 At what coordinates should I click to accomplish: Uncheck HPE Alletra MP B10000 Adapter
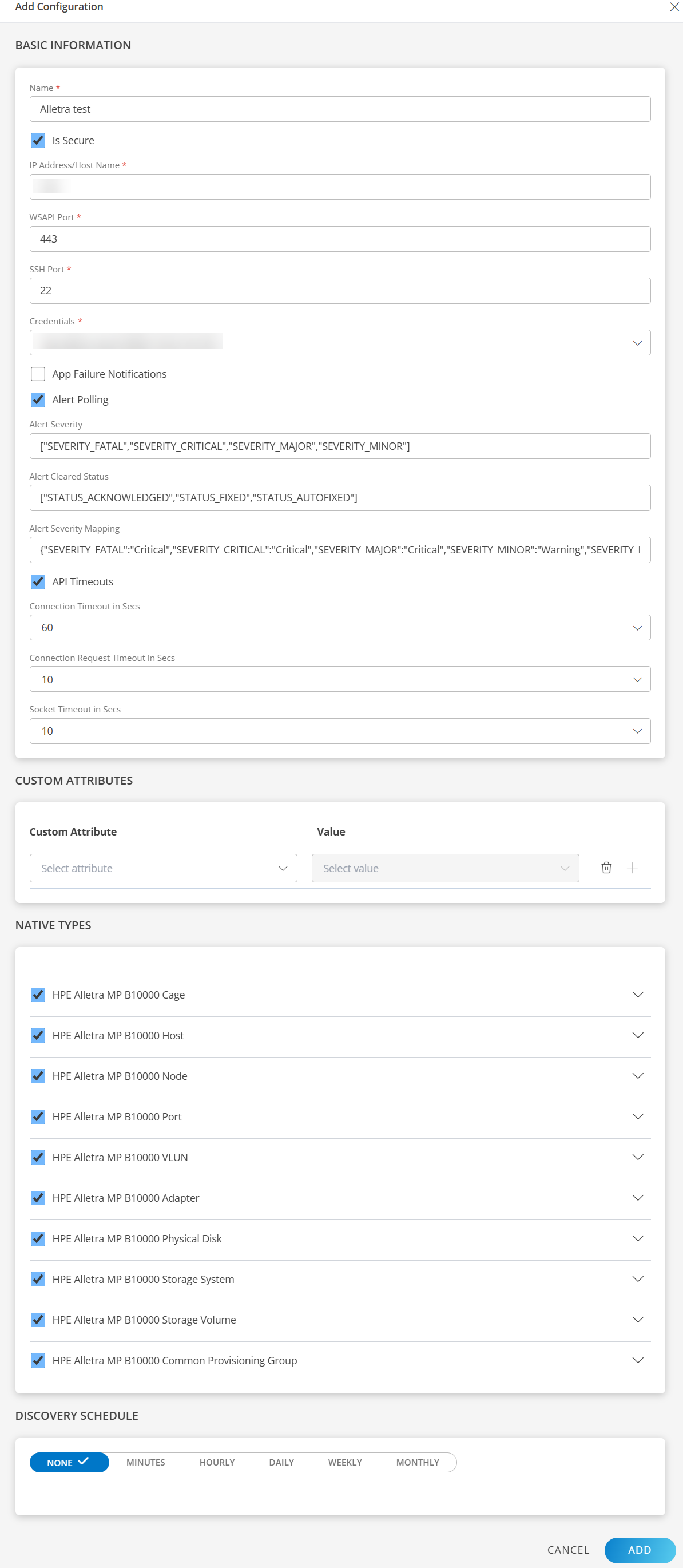click(x=38, y=1198)
